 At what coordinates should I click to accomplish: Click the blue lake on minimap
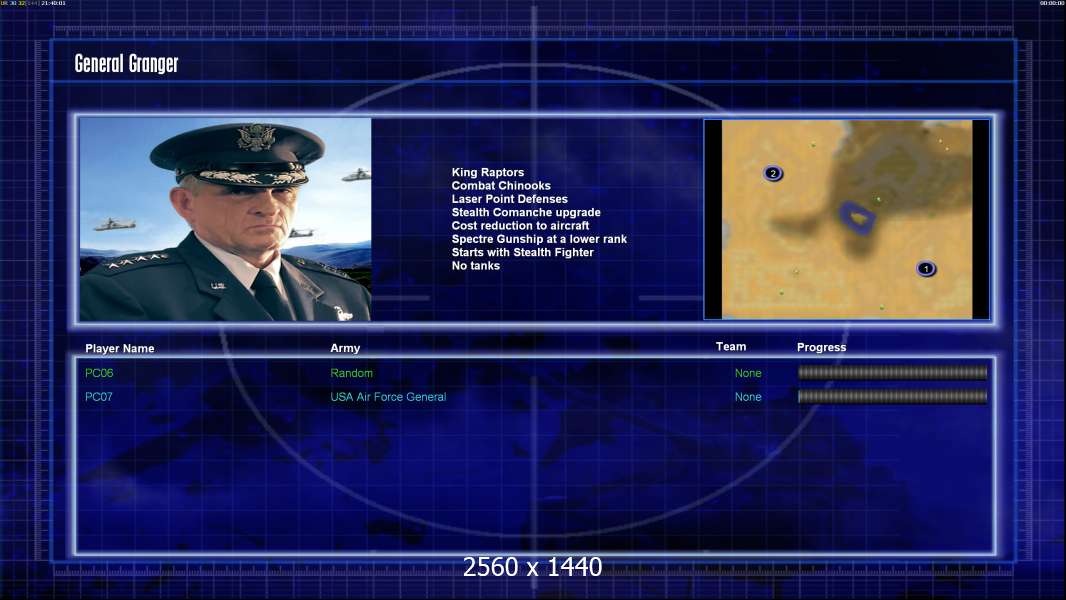[x=857, y=217]
